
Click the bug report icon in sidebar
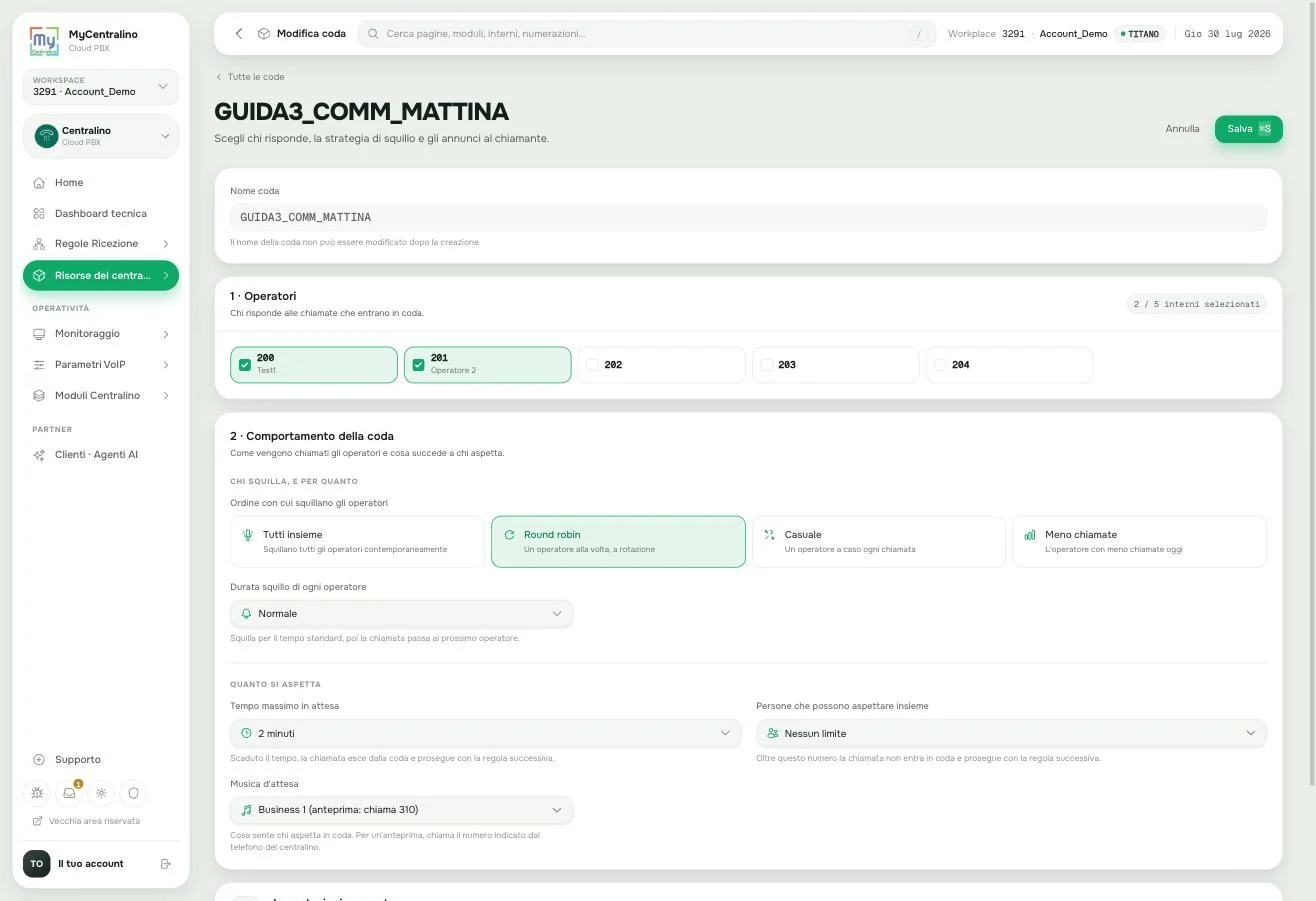pyautogui.click(x=37, y=793)
